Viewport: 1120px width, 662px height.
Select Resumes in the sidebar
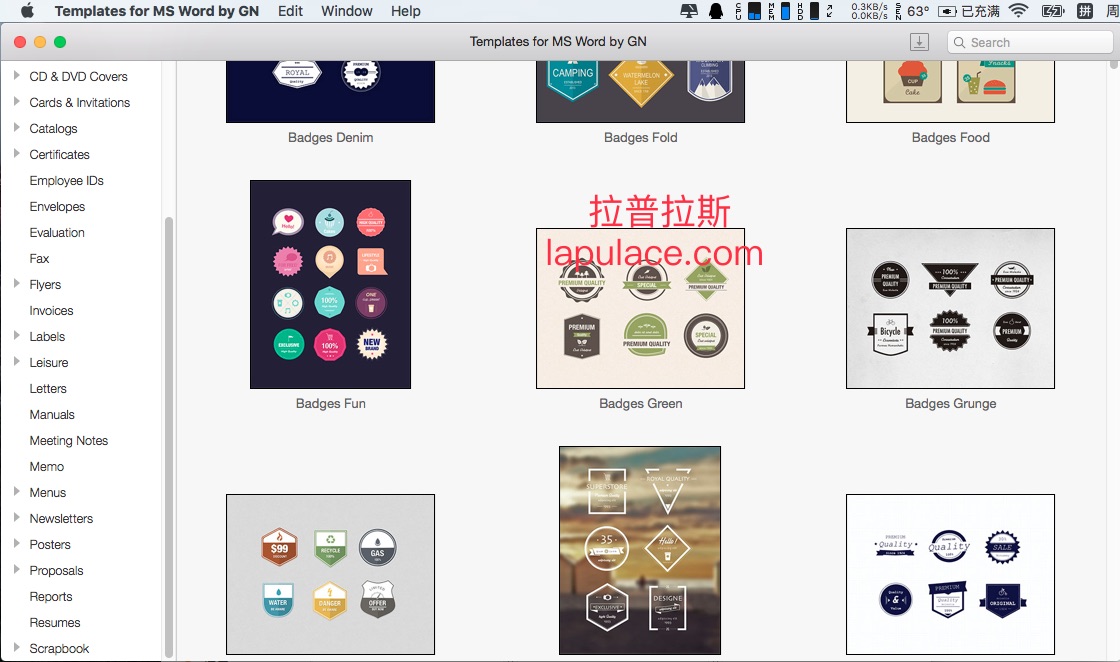pos(55,623)
